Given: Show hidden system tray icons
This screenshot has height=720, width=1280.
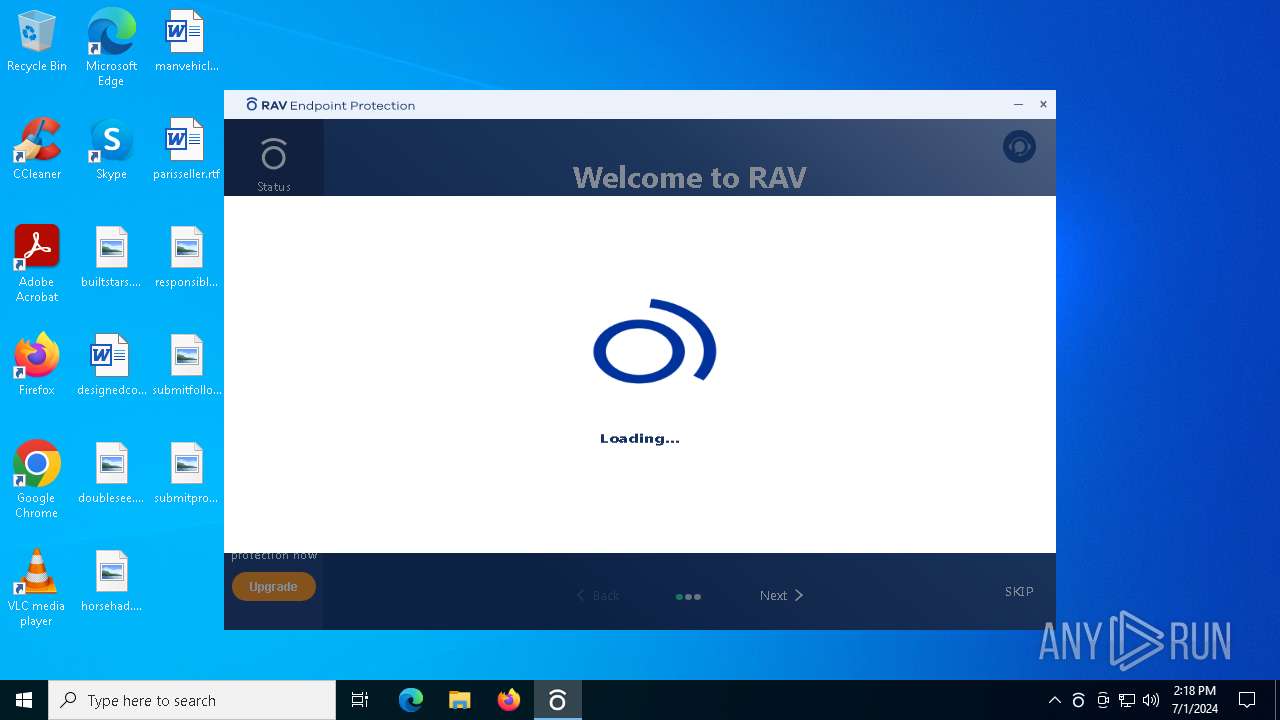Looking at the screenshot, I should pos(1054,700).
